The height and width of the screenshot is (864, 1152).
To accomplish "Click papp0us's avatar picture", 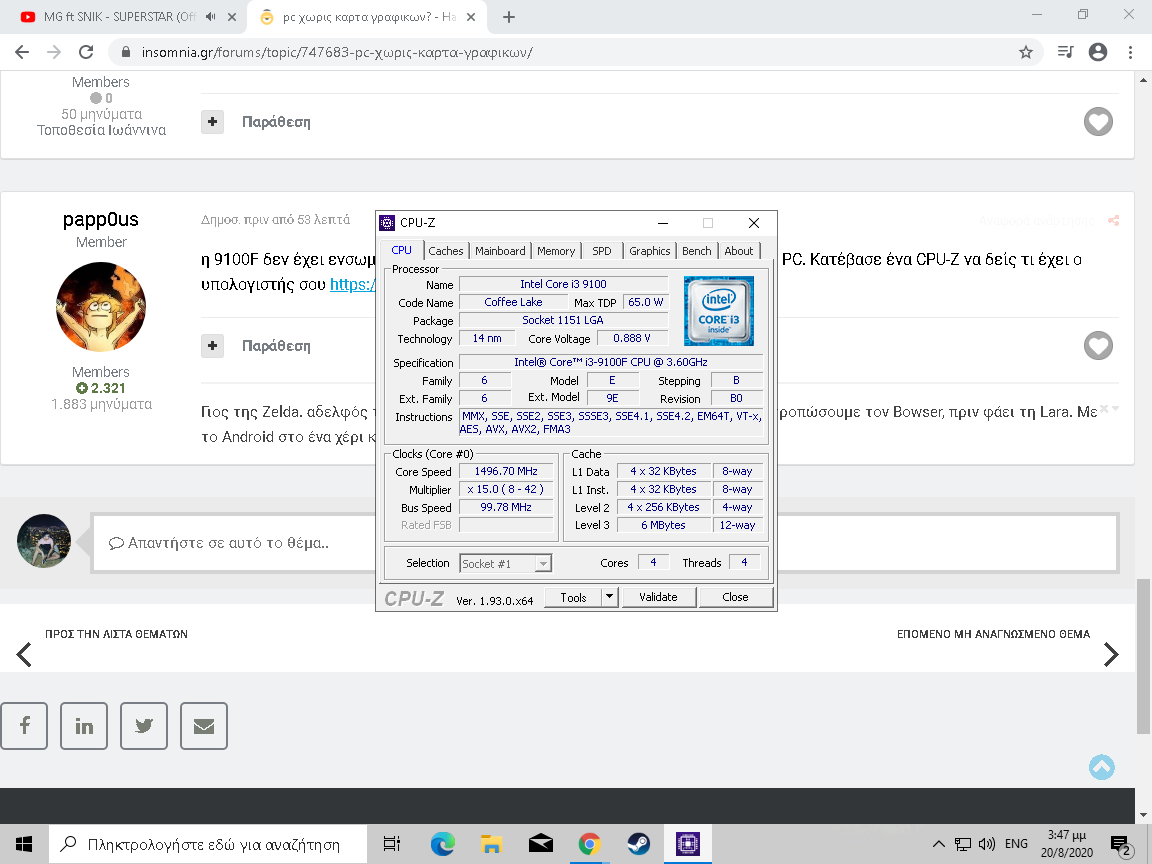I will tap(101, 306).
